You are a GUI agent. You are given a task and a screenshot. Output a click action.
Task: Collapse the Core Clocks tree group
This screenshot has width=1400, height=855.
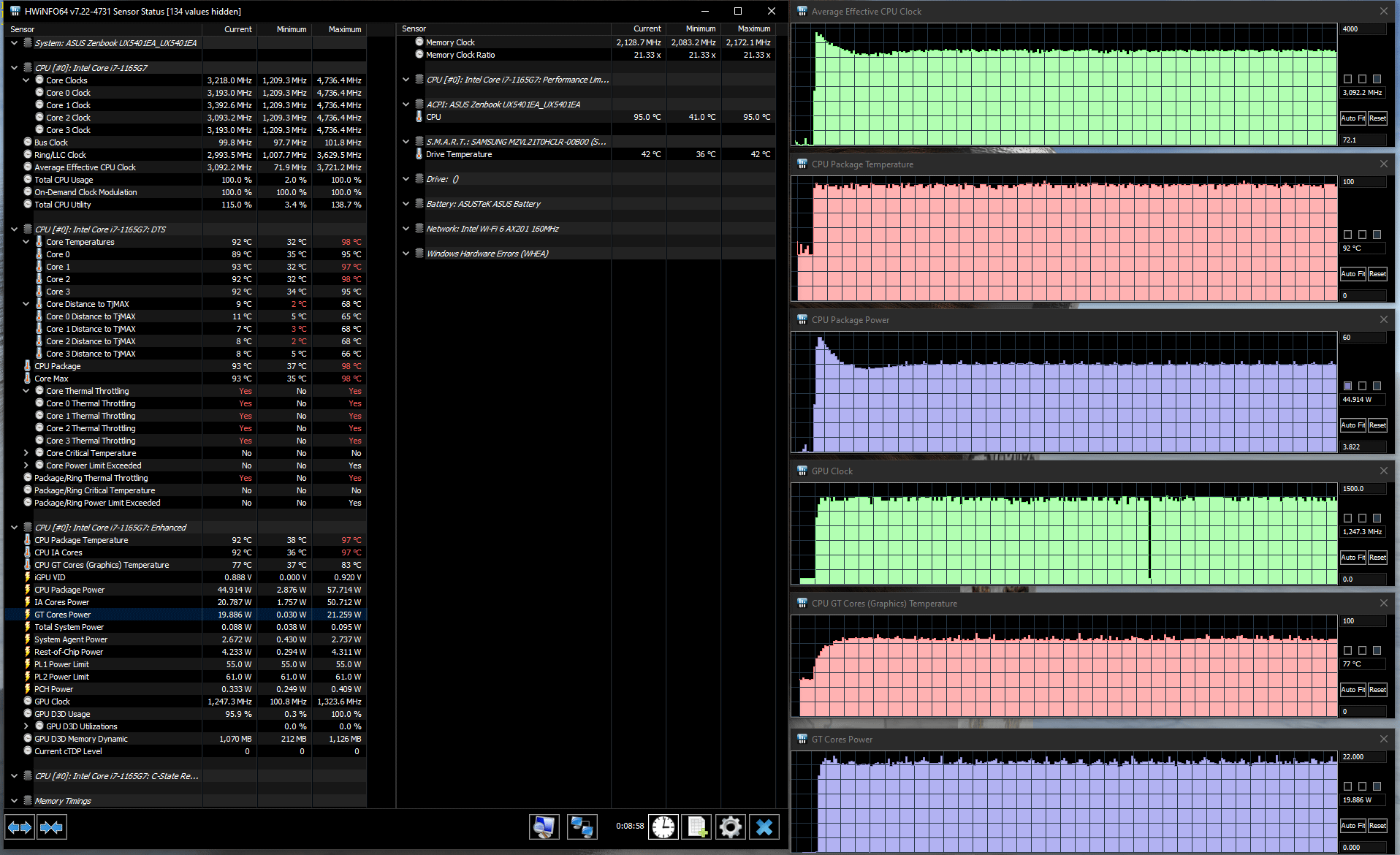(x=26, y=80)
